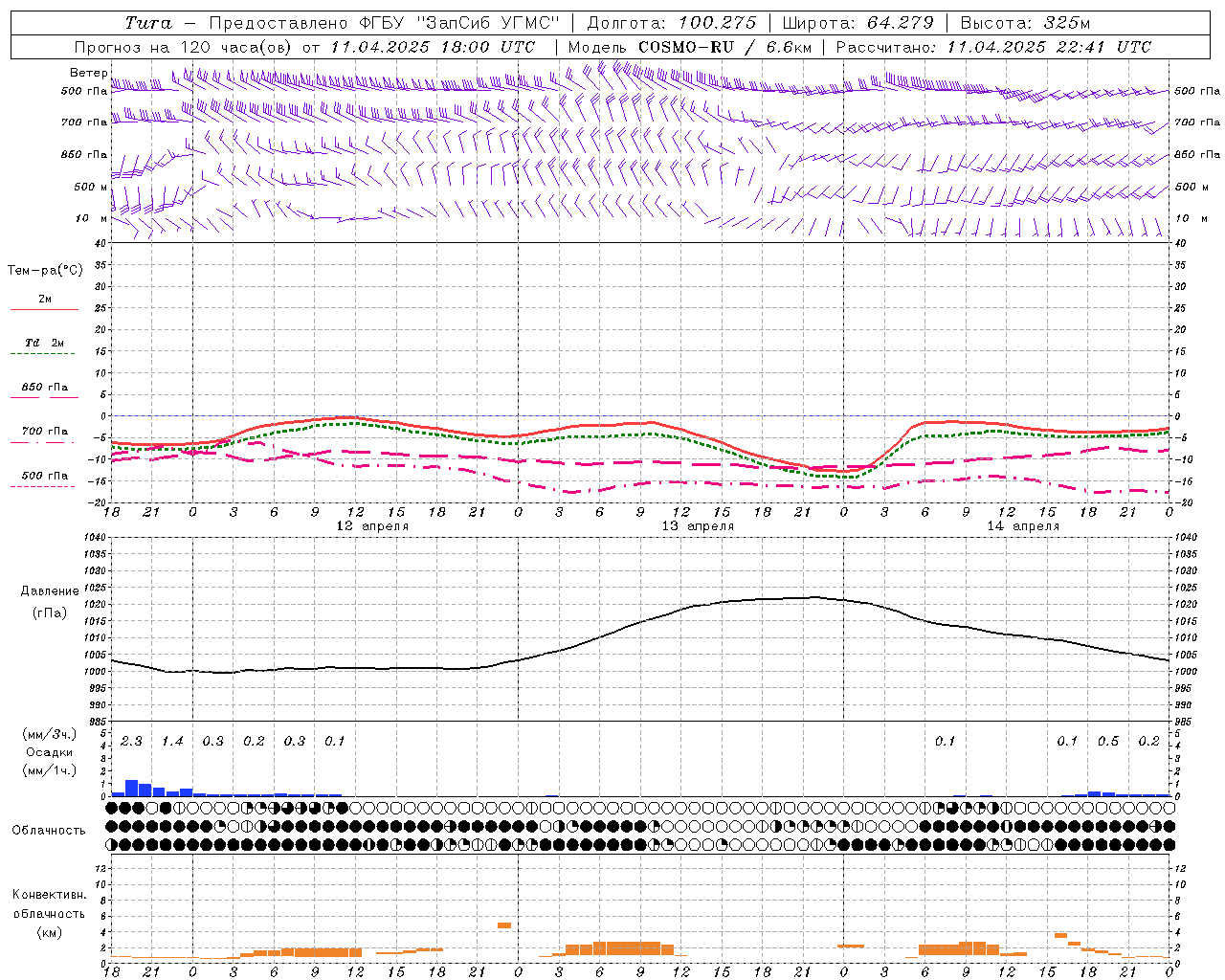Click the model name "COSMO-RU / 6.6км"

coord(725,47)
